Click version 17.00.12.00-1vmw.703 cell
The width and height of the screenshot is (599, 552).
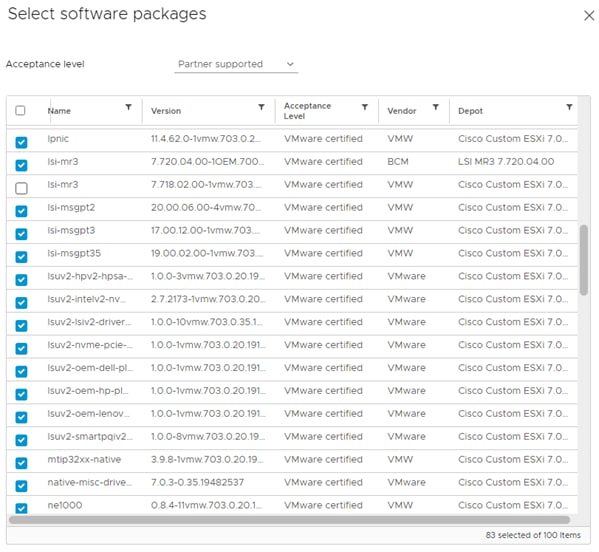205,230
